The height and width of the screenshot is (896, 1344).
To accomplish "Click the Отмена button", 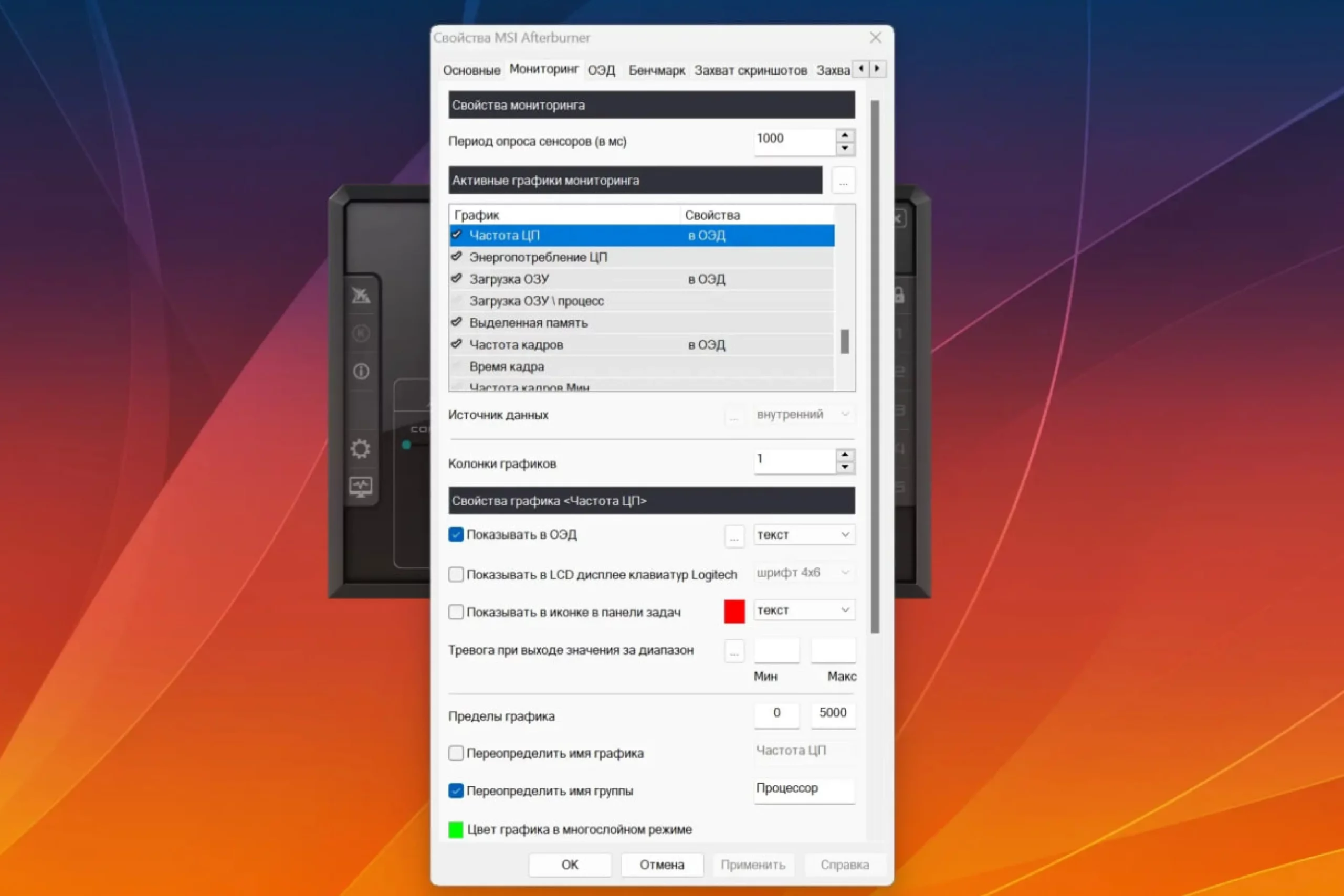I will pyautogui.click(x=661, y=865).
